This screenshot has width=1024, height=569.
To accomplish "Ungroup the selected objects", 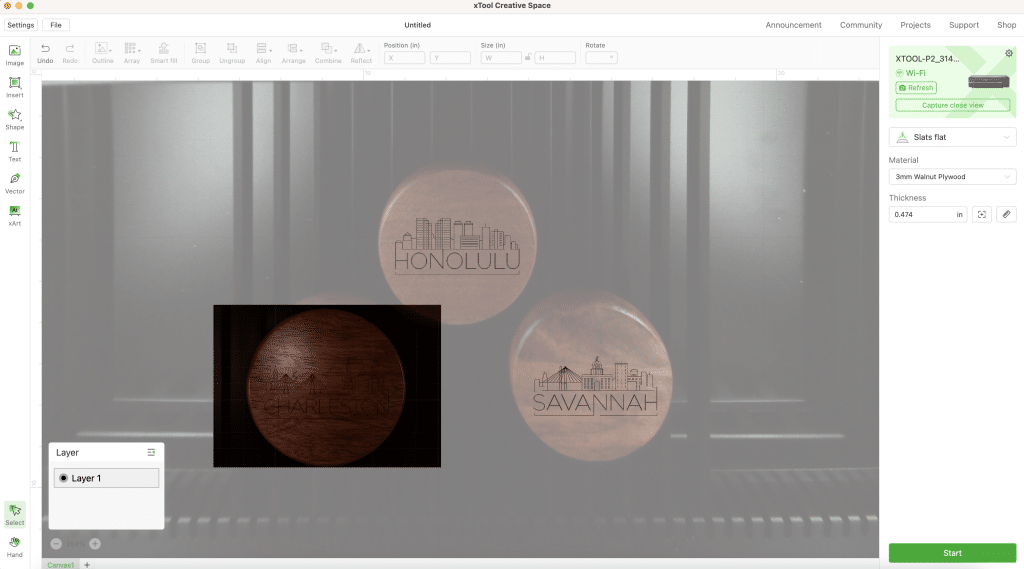I will click(232, 53).
